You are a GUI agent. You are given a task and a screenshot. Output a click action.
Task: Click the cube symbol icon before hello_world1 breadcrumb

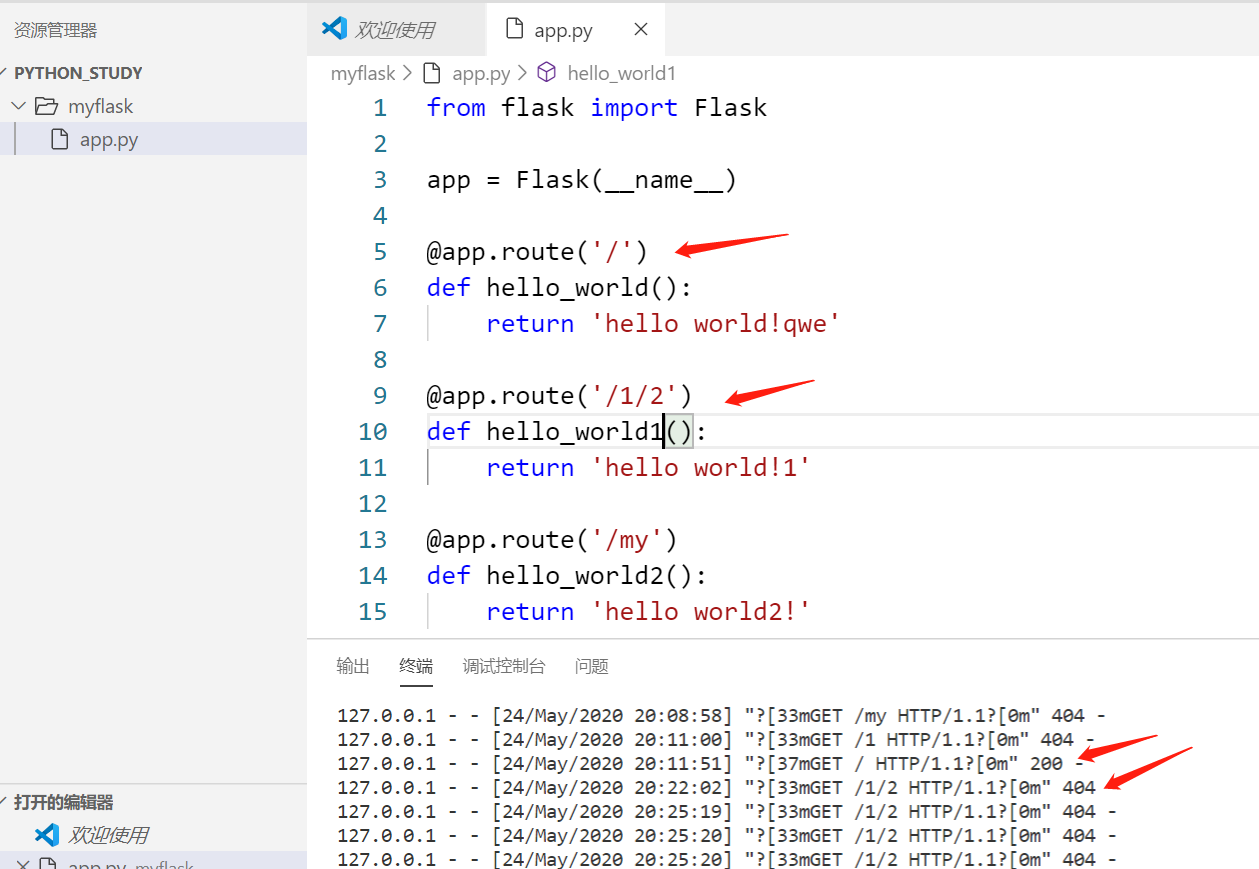547,73
